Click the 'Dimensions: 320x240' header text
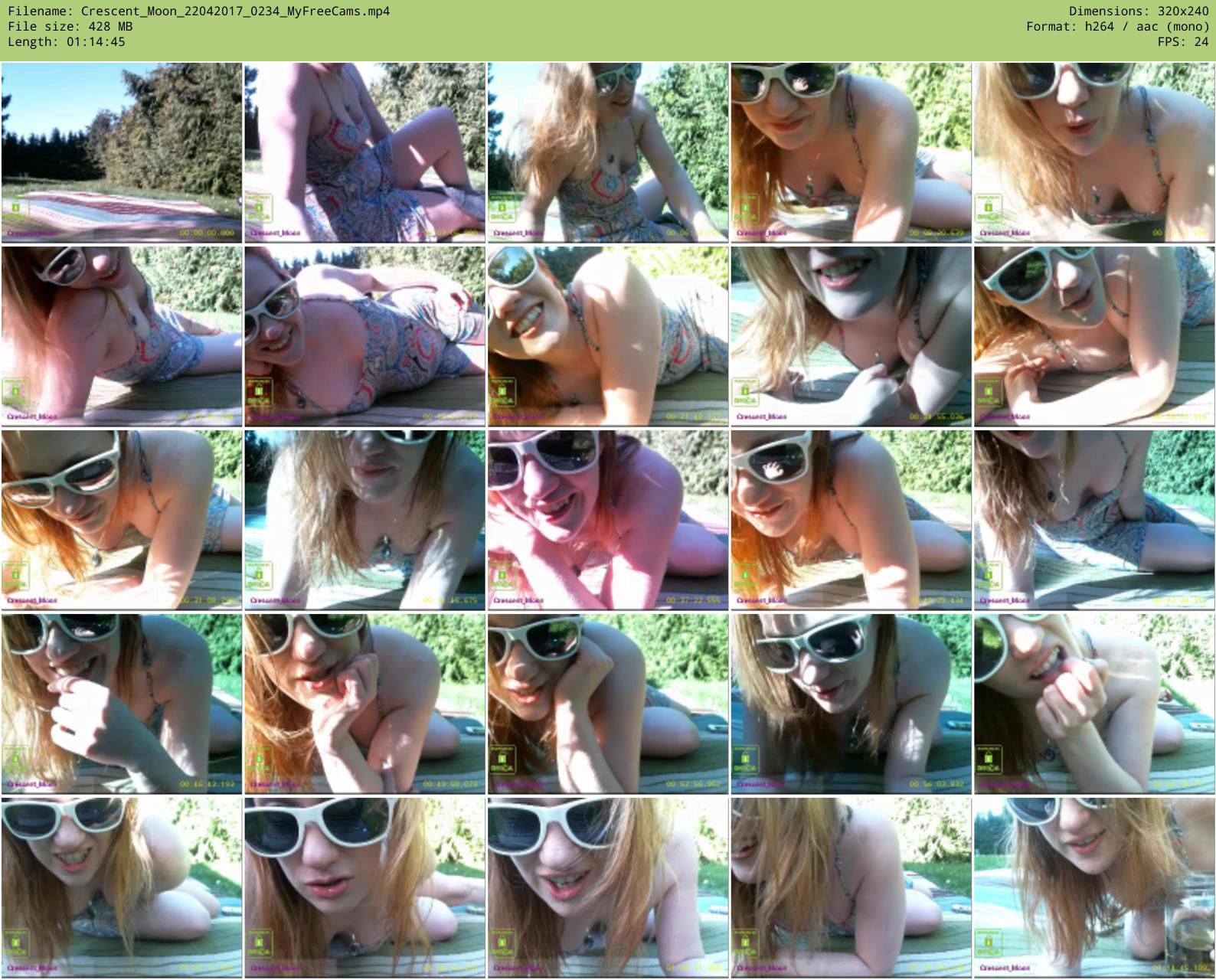 [x=1139, y=11]
